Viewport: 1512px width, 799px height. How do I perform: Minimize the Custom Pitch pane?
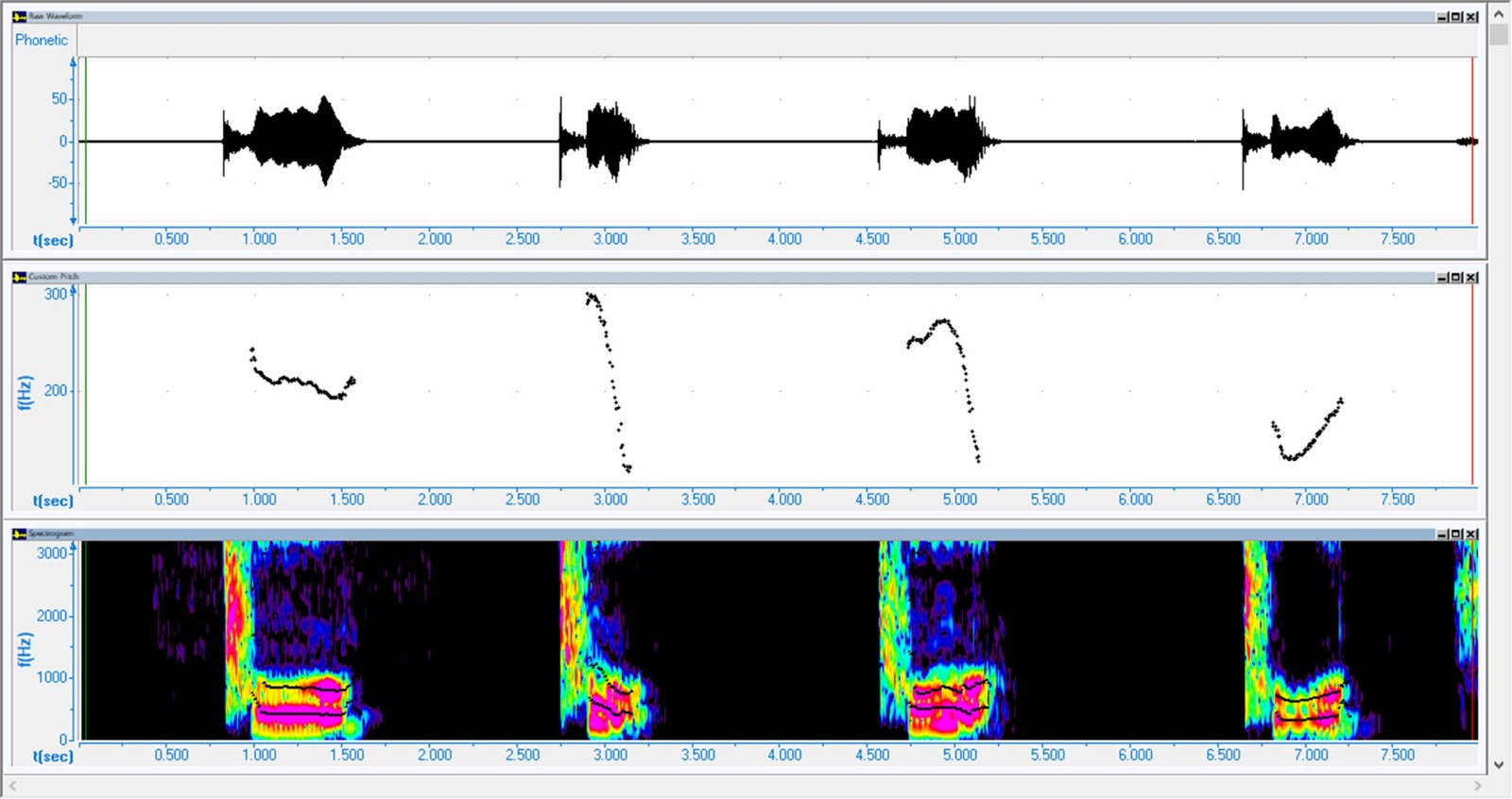coord(1442,278)
